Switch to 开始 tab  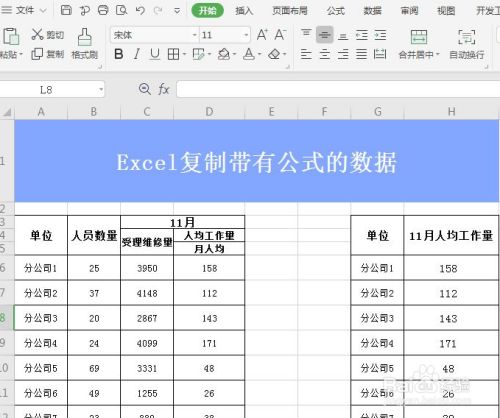point(207,11)
